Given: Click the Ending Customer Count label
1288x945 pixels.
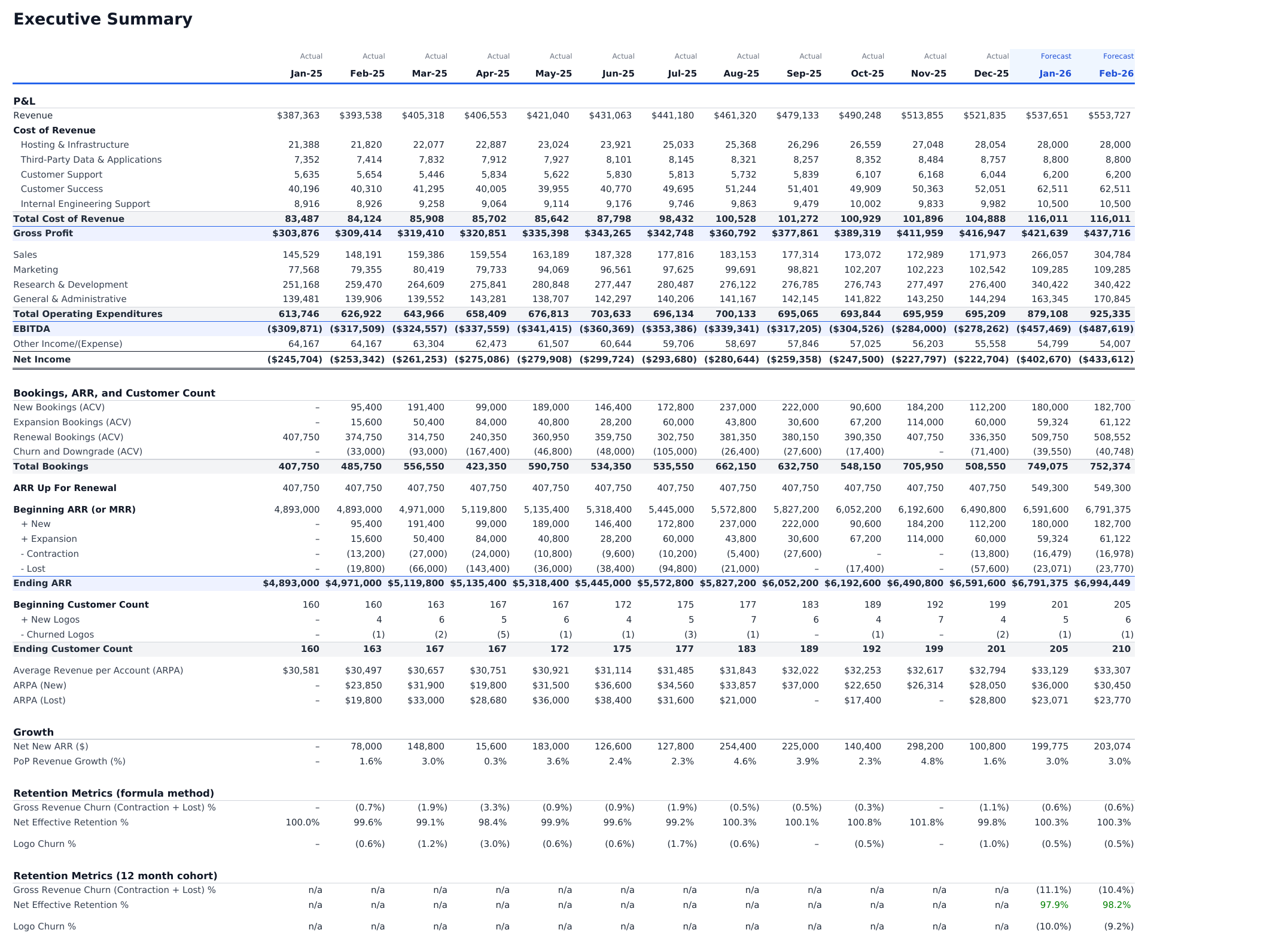Looking at the screenshot, I should (x=73, y=649).
